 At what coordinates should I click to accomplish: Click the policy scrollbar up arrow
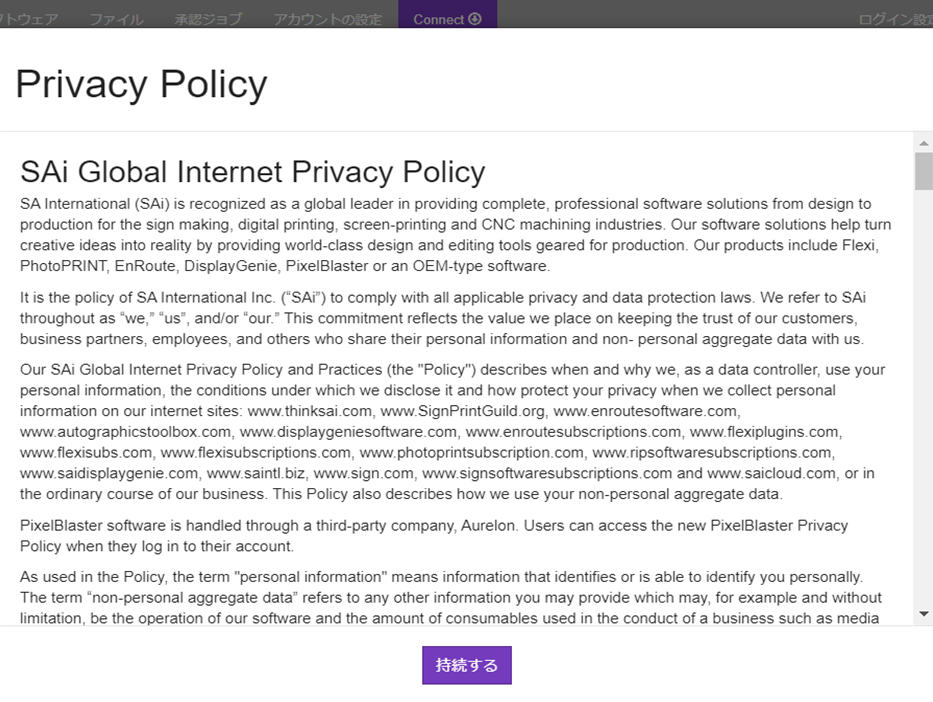point(924,144)
